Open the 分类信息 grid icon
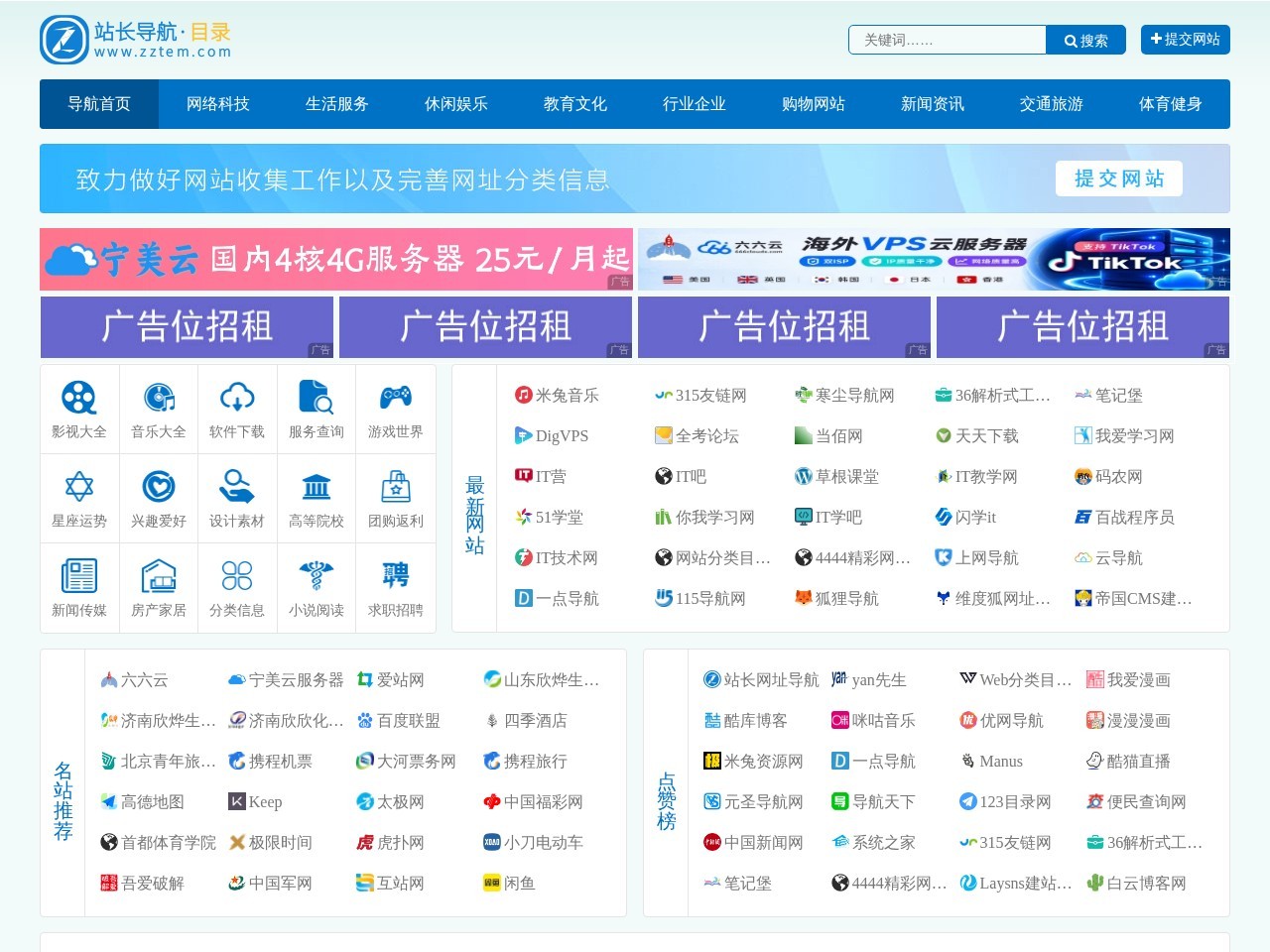 click(x=237, y=576)
